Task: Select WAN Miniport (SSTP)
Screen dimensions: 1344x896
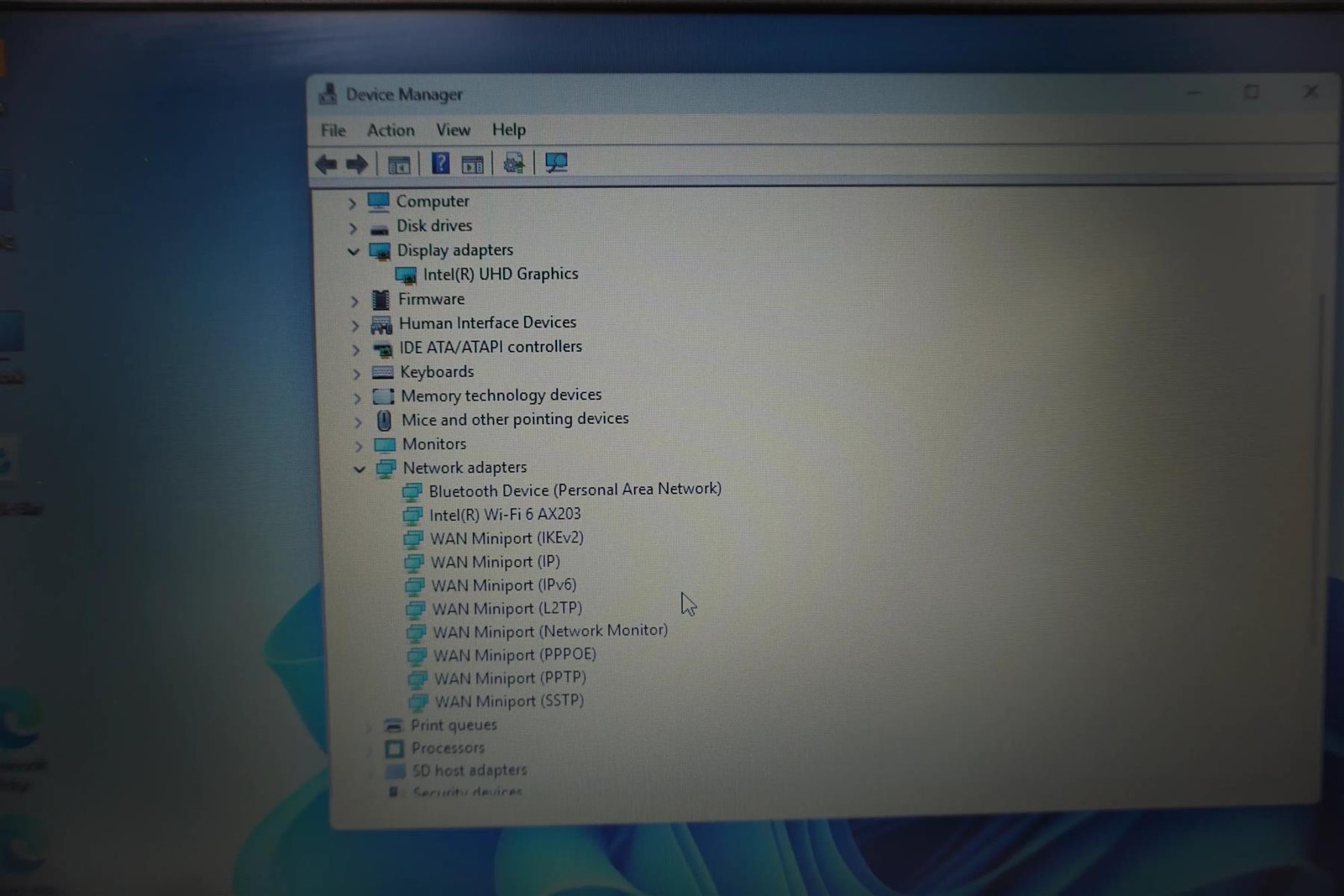Action: click(x=509, y=701)
